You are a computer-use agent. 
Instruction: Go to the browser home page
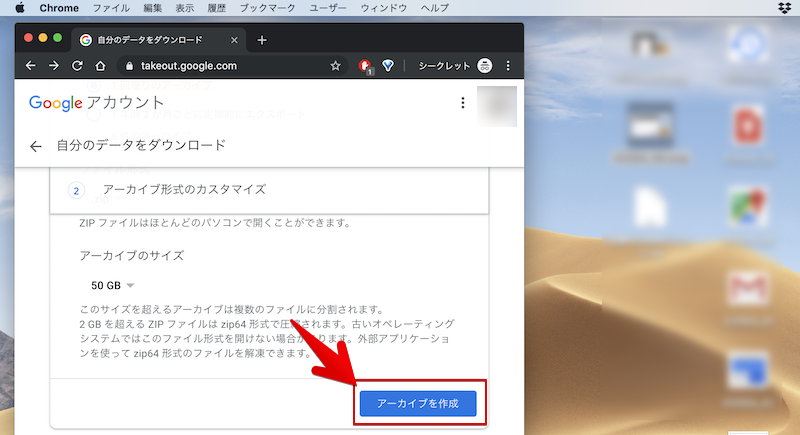tap(100, 66)
